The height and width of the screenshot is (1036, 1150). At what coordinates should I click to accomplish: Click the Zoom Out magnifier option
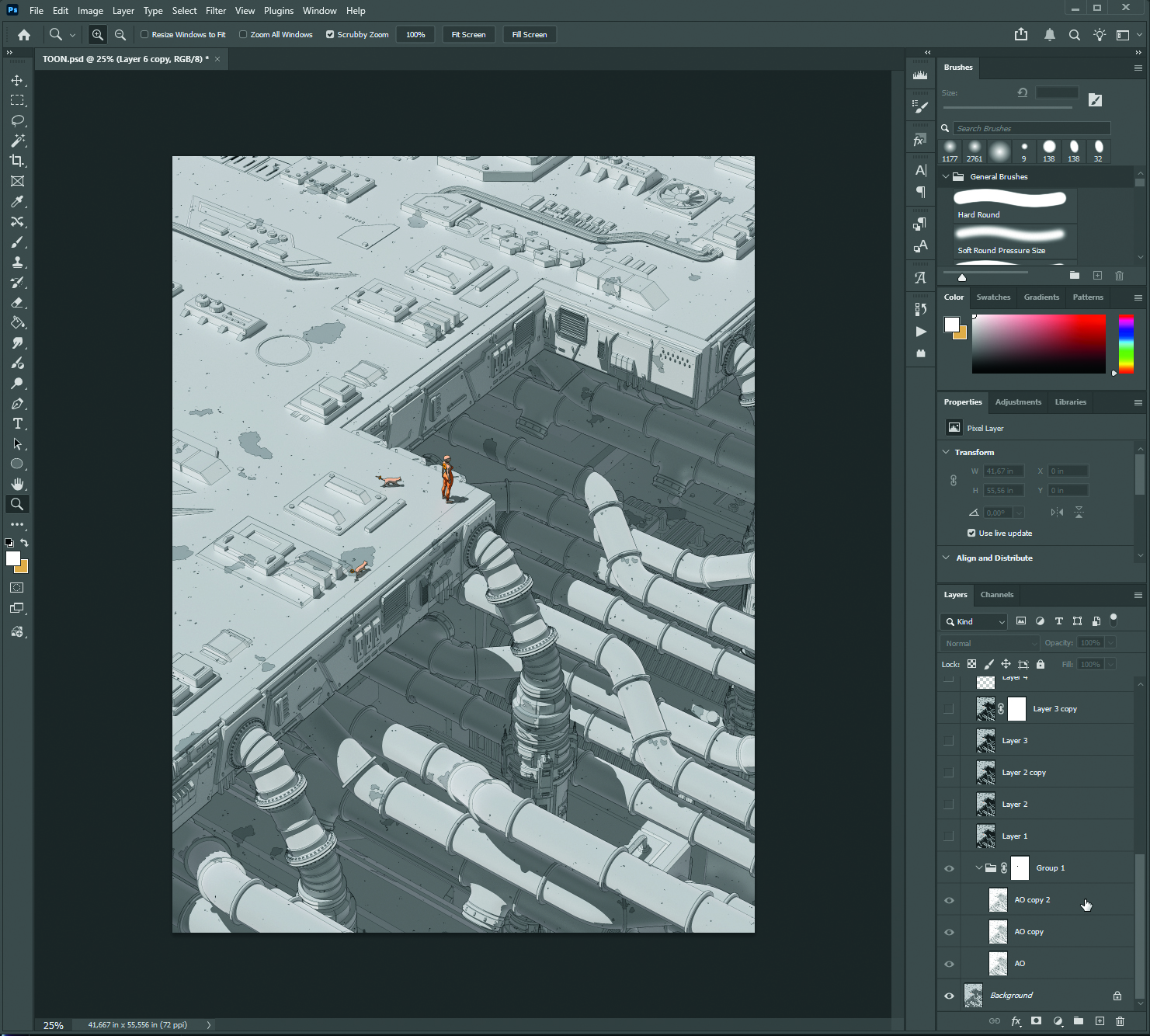coord(120,35)
